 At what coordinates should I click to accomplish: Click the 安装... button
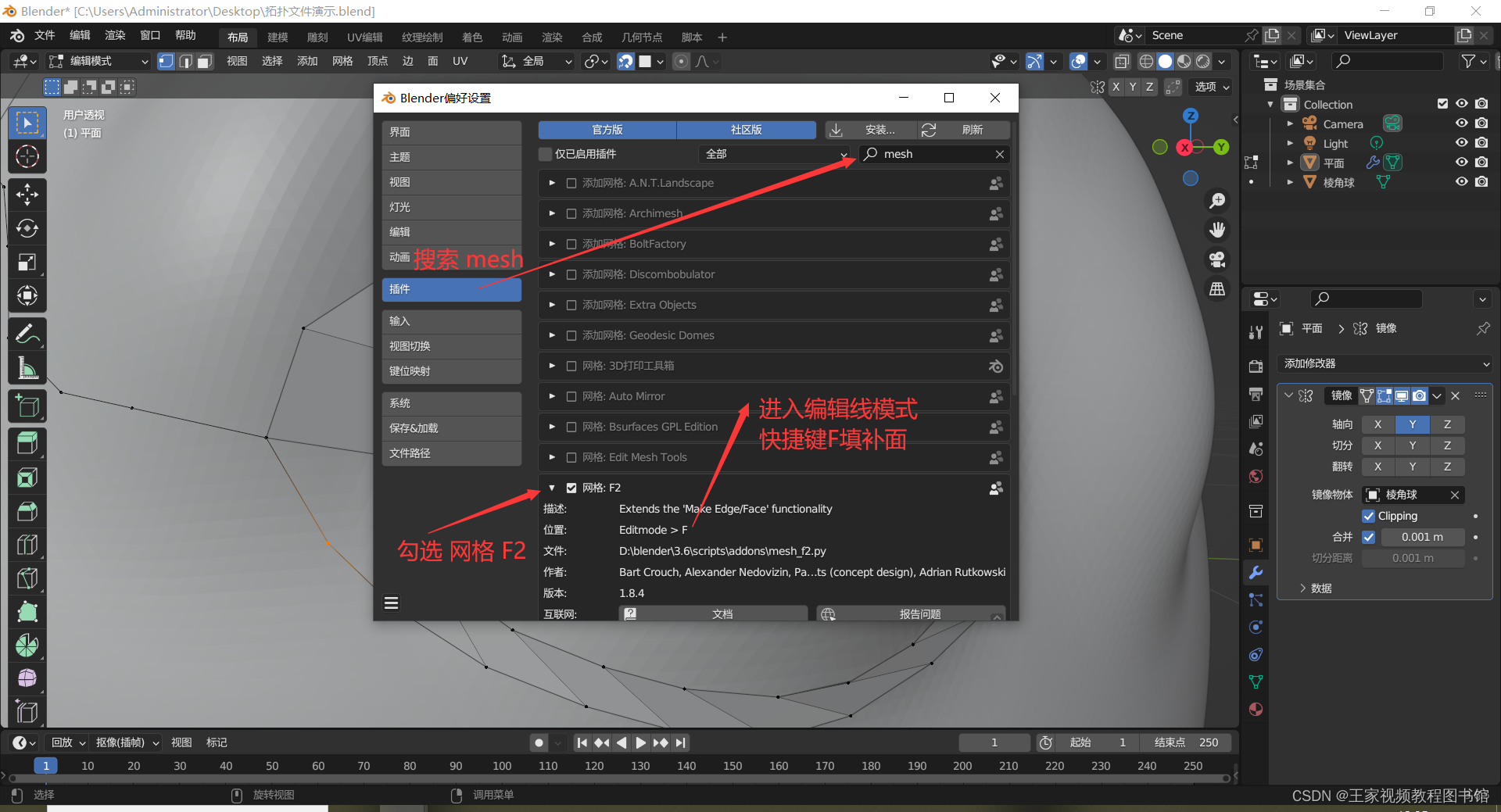pyautogui.click(x=870, y=130)
